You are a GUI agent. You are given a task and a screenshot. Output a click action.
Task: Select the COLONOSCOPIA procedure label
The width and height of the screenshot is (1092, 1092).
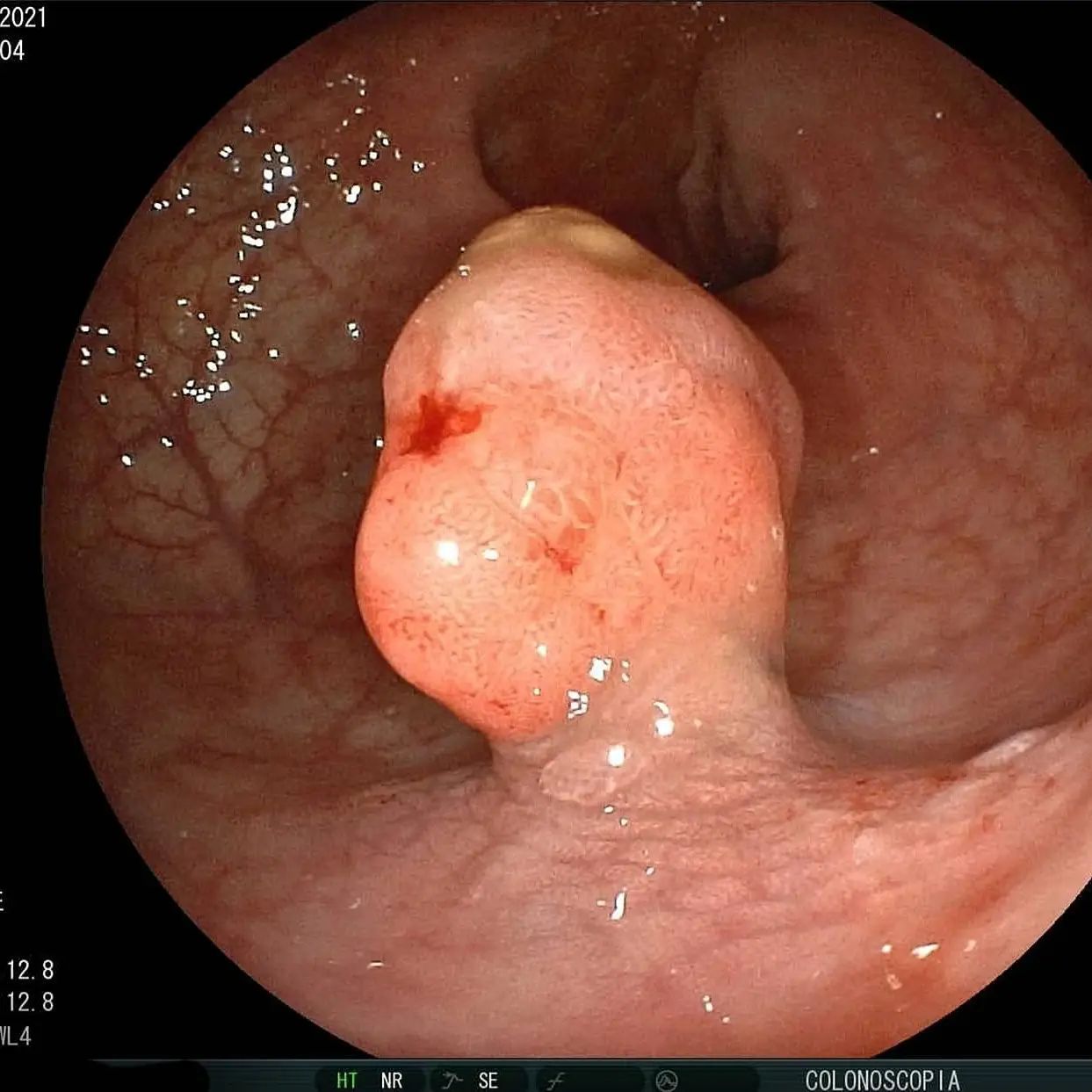click(882, 1080)
